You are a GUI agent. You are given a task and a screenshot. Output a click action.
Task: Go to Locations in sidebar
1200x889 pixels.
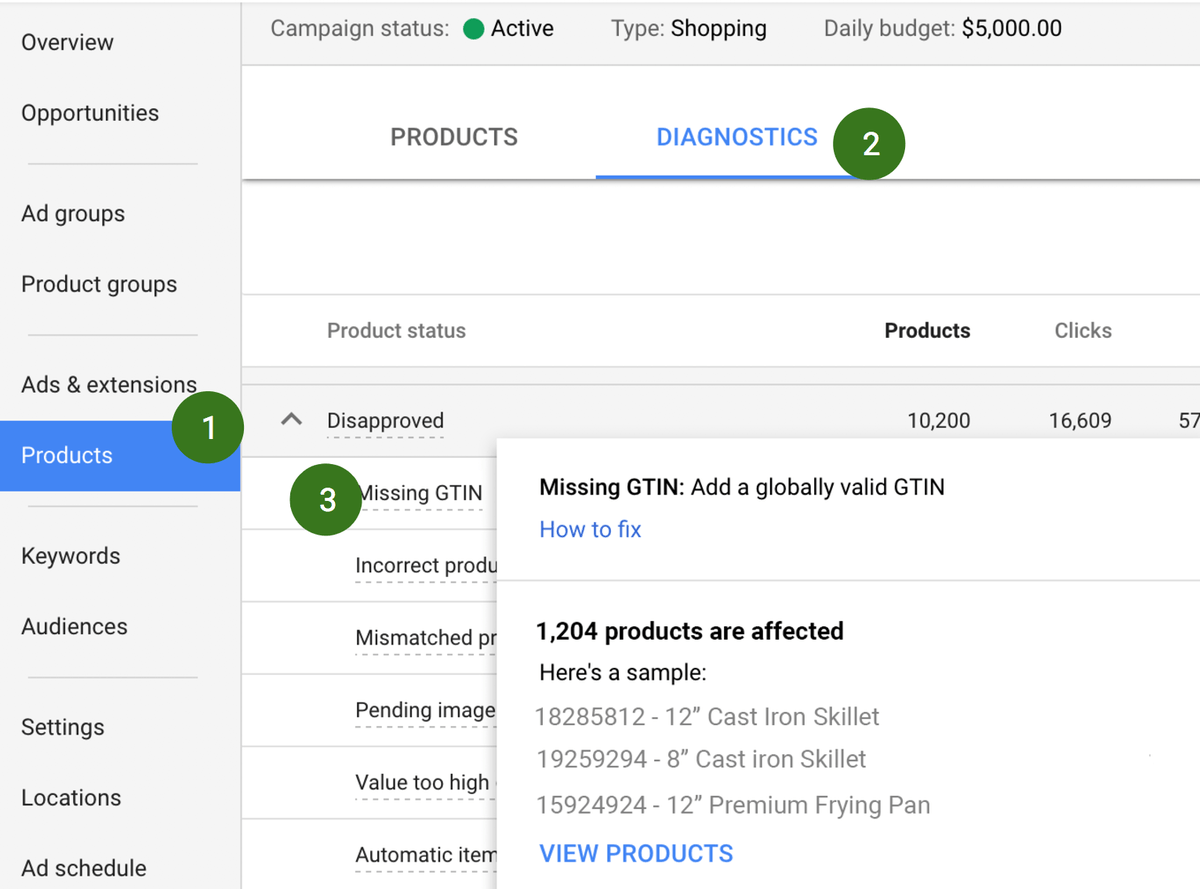pos(71,798)
